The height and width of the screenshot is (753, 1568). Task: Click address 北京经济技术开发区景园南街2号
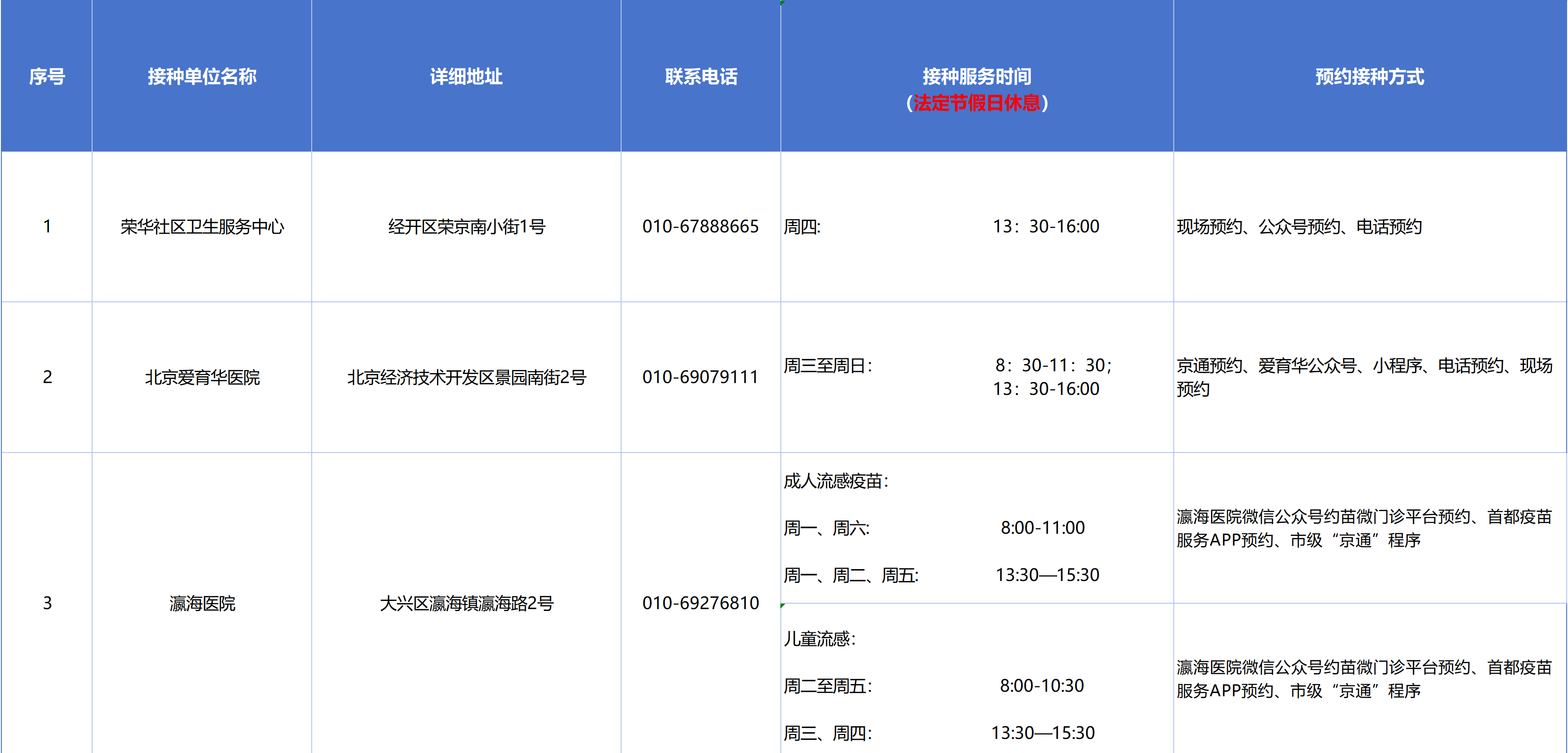466,377
